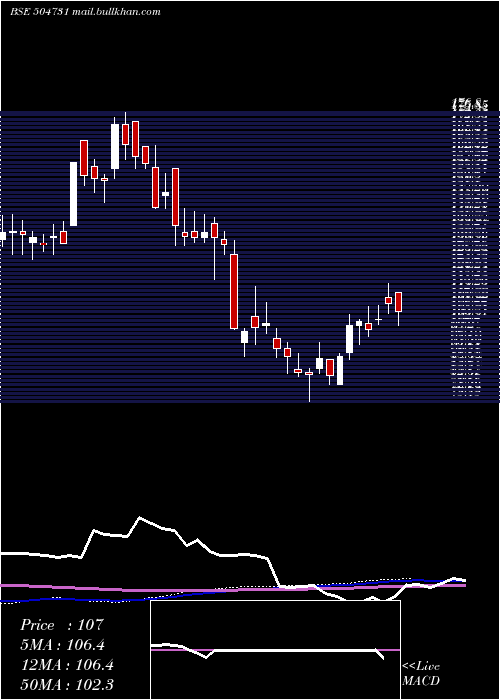Click the '<<Live MACD' label
The image size is (500, 700).
pos(421,673)
